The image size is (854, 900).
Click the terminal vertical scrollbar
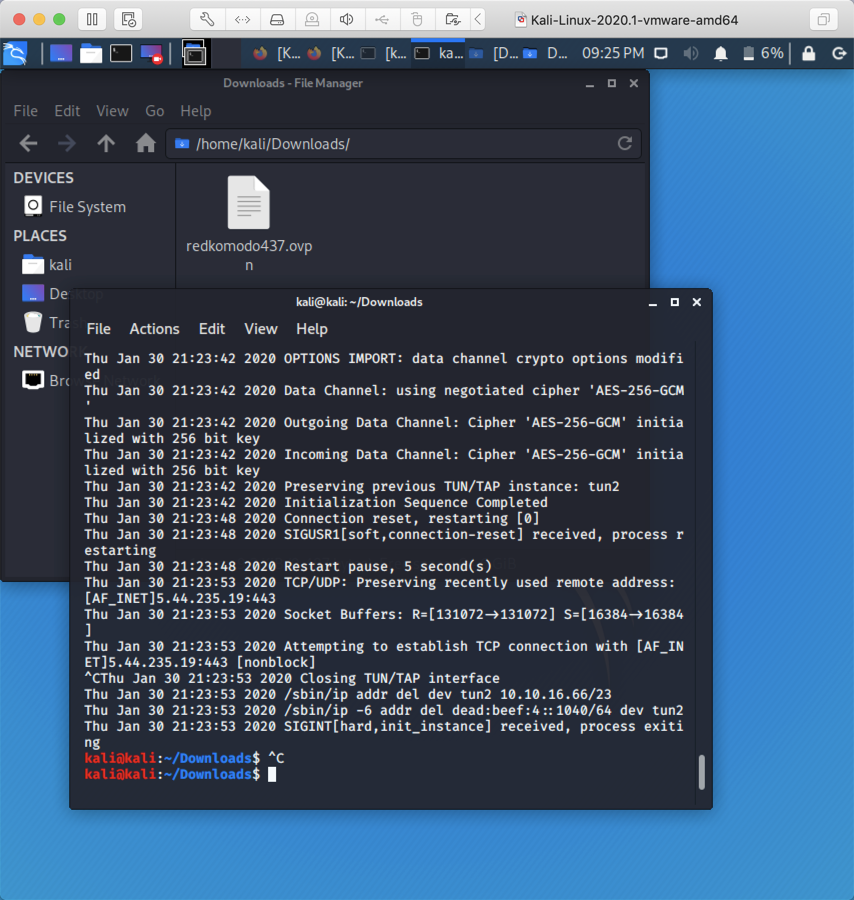point(701,772)
